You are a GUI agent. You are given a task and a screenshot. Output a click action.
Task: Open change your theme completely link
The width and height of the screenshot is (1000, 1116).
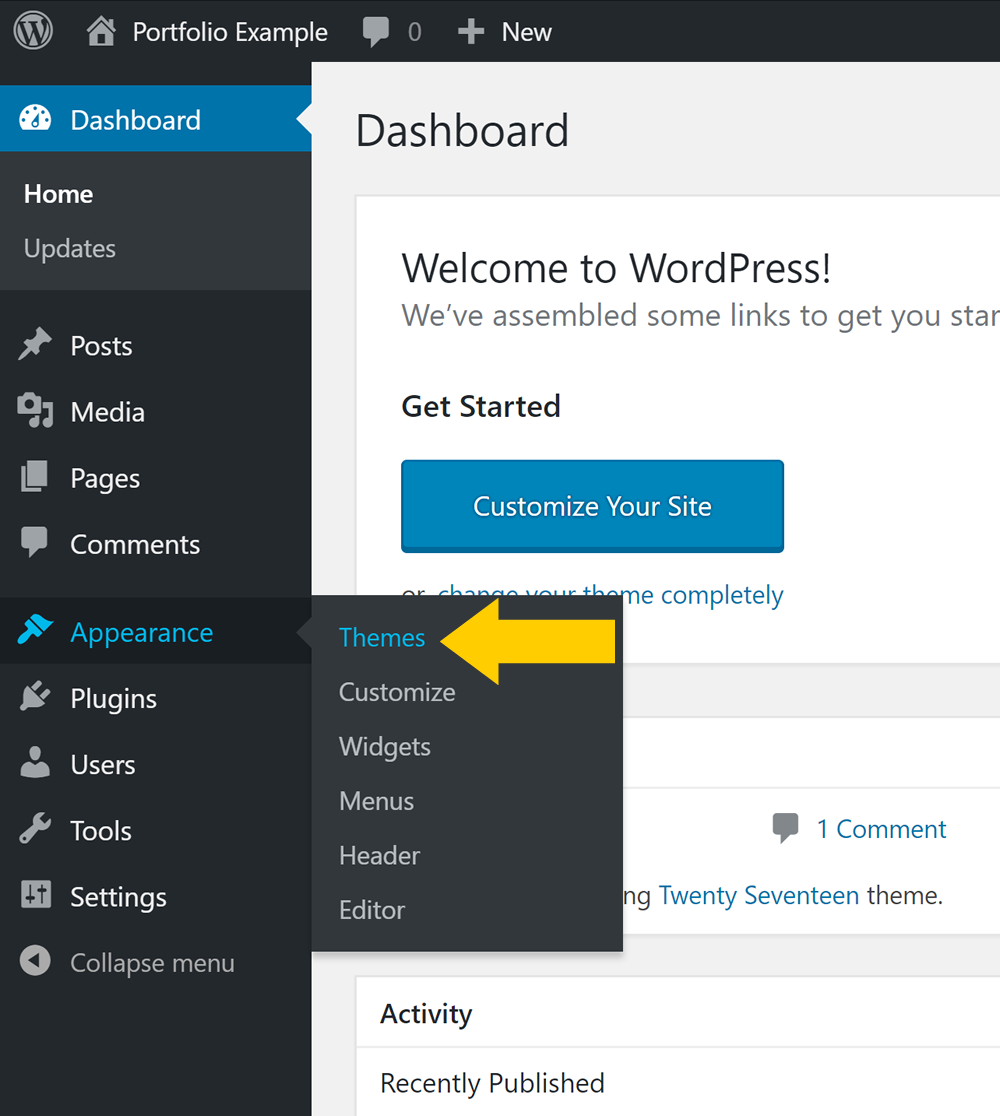click(610, 595)
